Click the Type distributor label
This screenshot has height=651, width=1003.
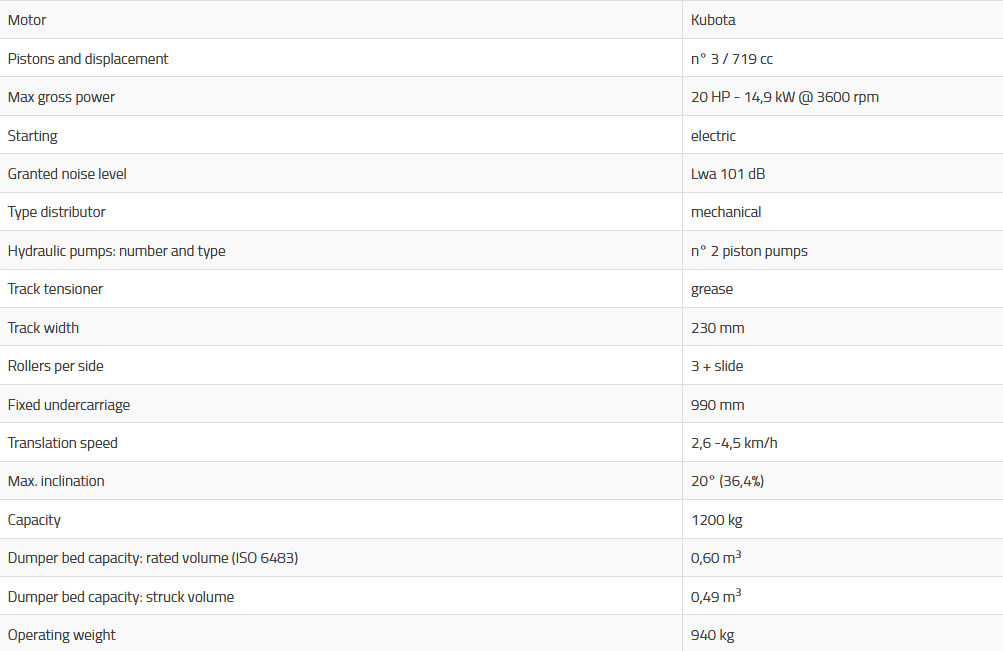(57, 212)
